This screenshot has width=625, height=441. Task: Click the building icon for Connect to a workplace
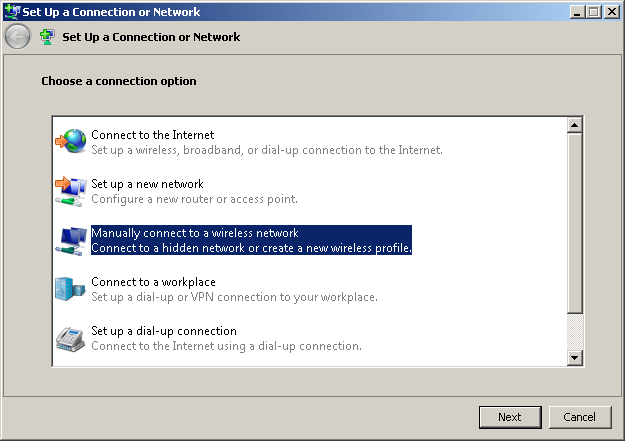pyautogui.click(x=70, y=289)
